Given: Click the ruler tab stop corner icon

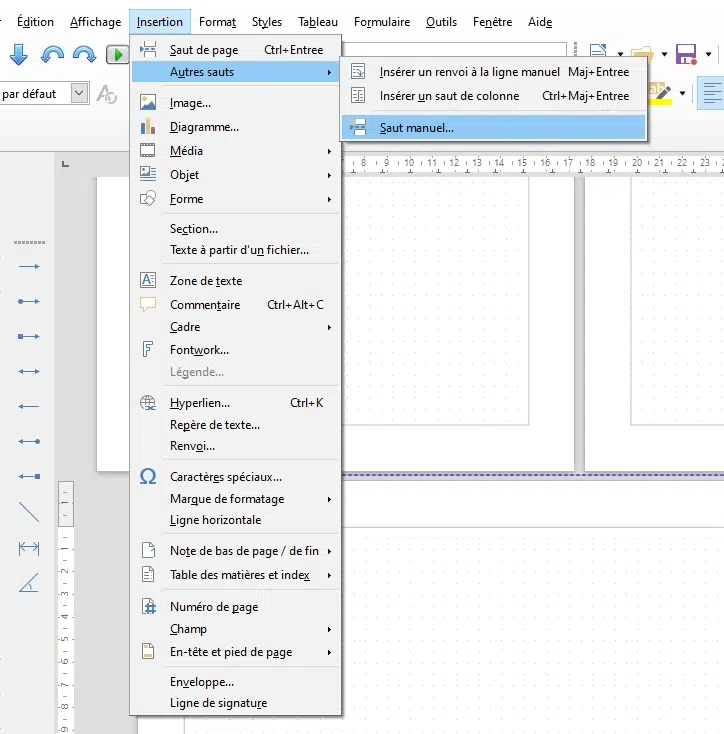Looking at the screenshot, I should (x=66, y=164).
